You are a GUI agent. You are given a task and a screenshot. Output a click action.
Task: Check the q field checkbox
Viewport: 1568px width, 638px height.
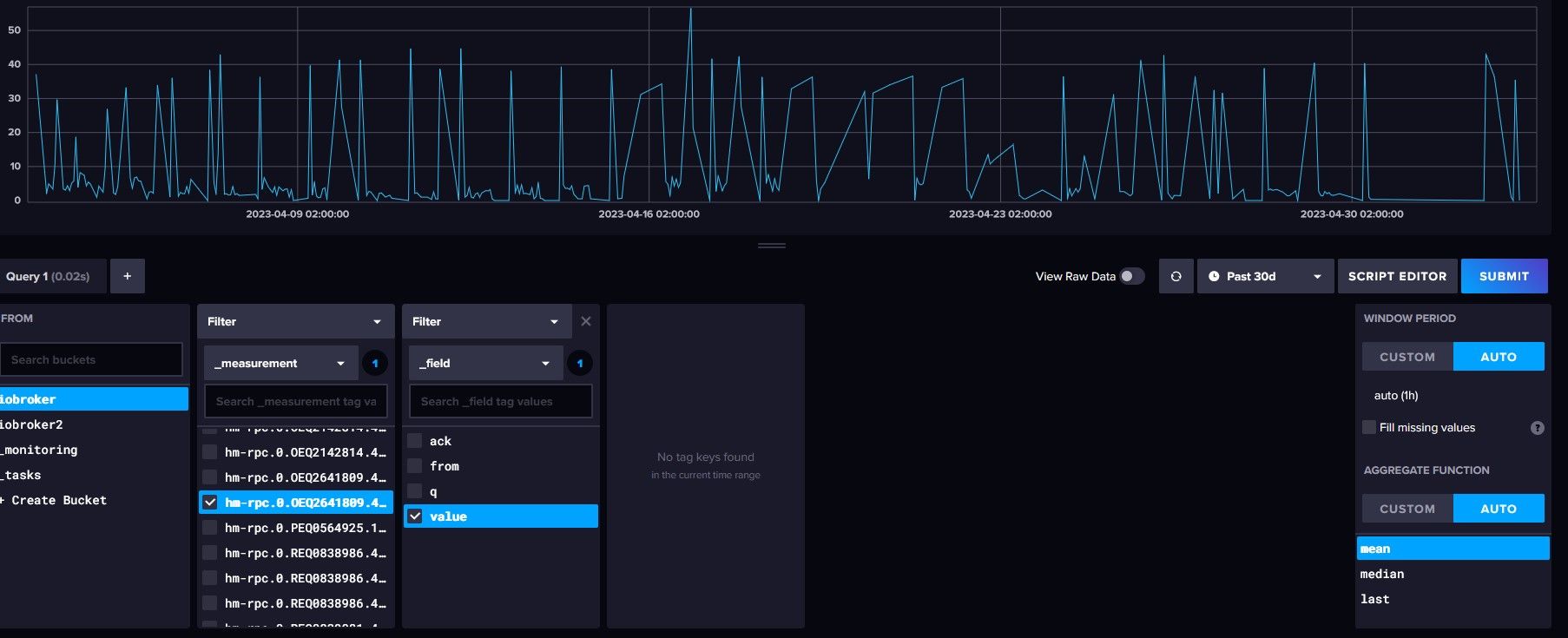pos(415,491)
